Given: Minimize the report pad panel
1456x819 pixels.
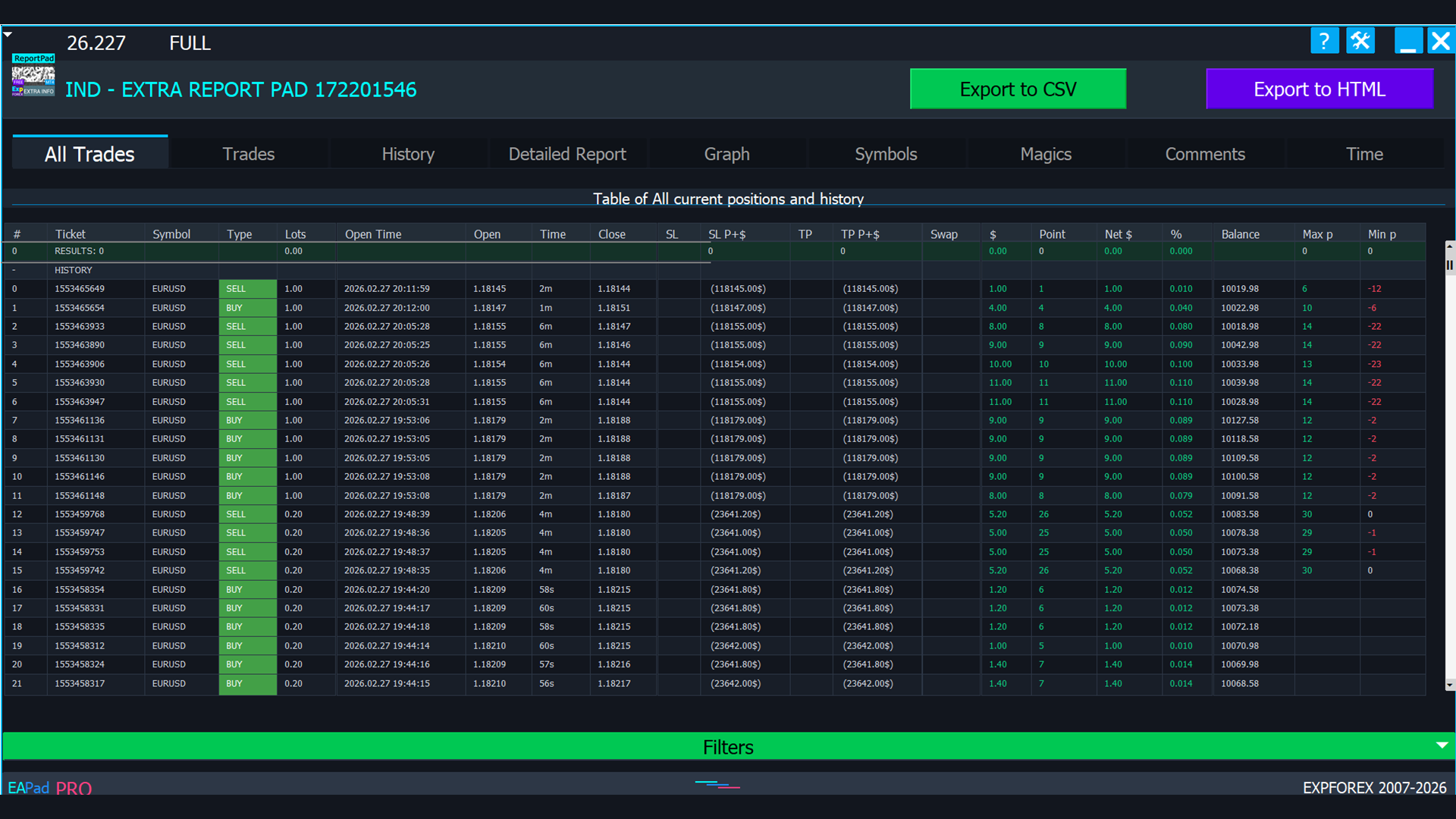Looking at the screenshot, I should coord(1408,41).
